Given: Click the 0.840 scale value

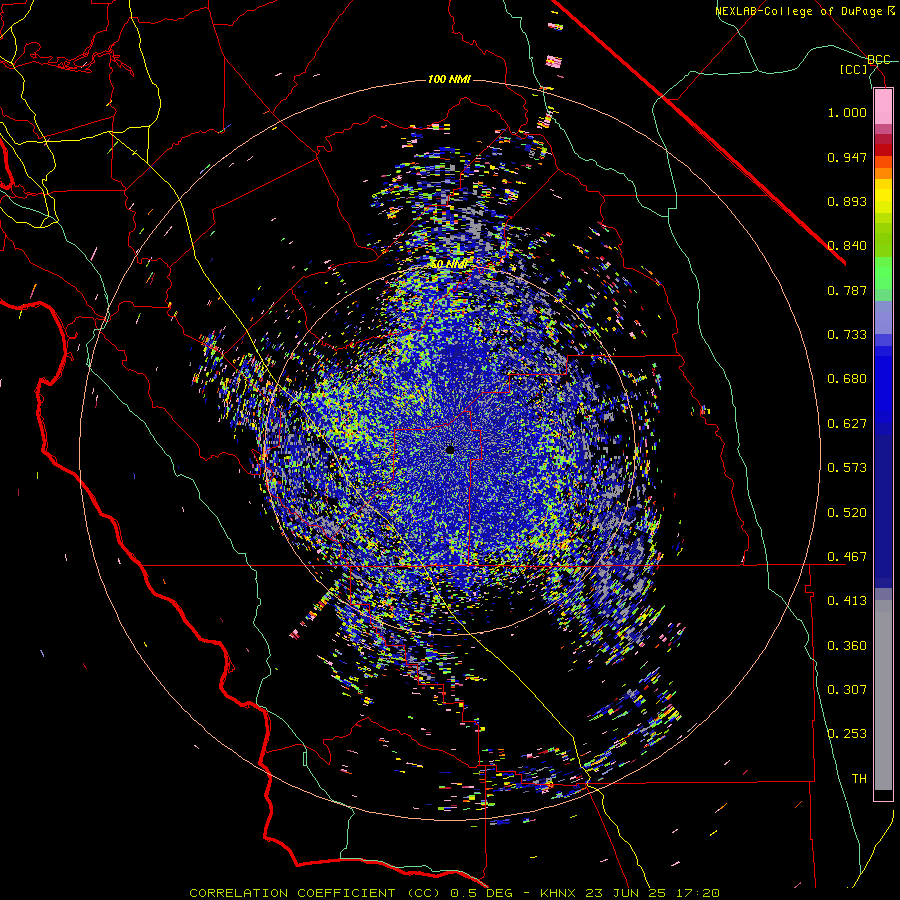Looking at the screenshot, I should 847,246.
